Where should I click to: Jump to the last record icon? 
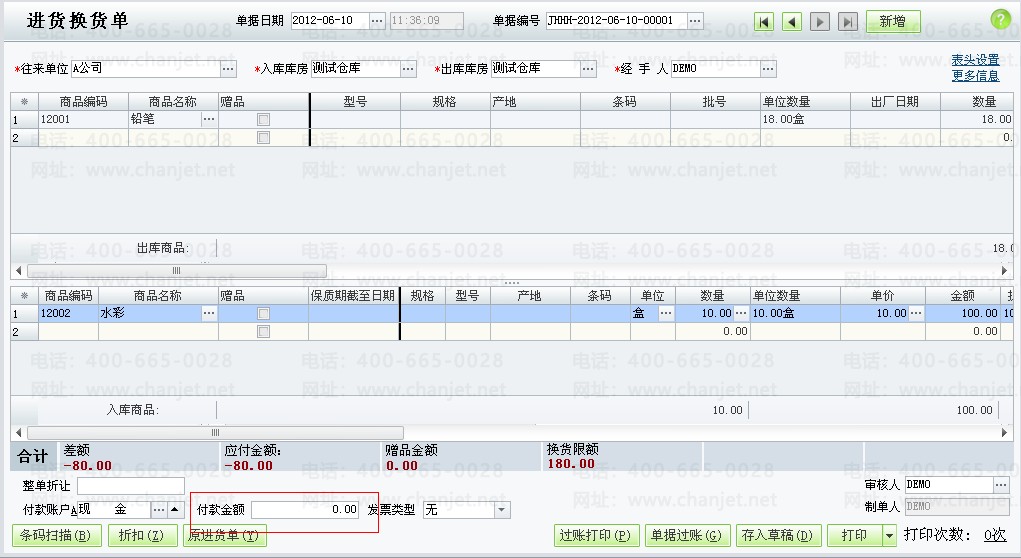[x=847, y=21]
